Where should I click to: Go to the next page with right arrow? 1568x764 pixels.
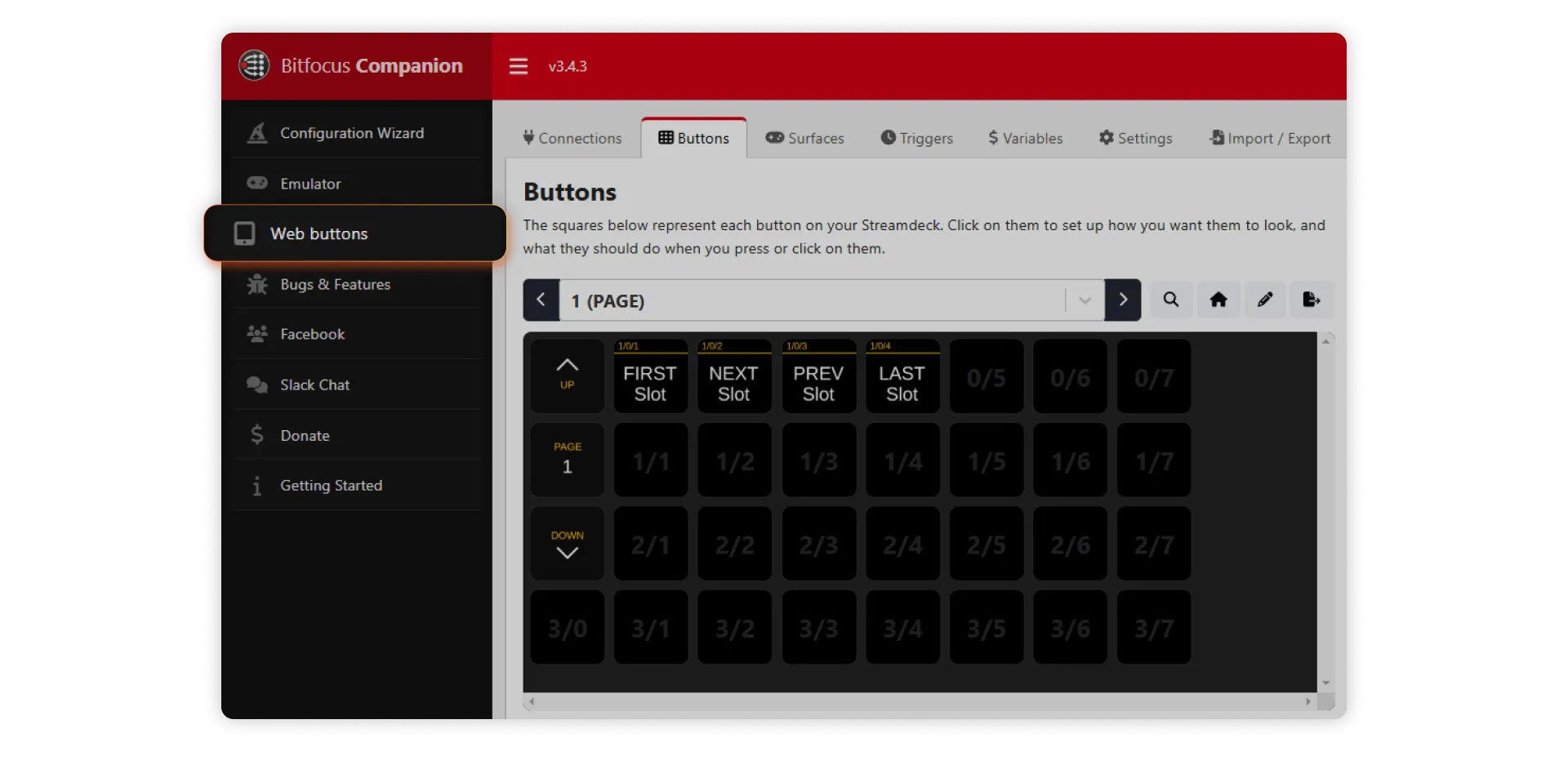1123,300
